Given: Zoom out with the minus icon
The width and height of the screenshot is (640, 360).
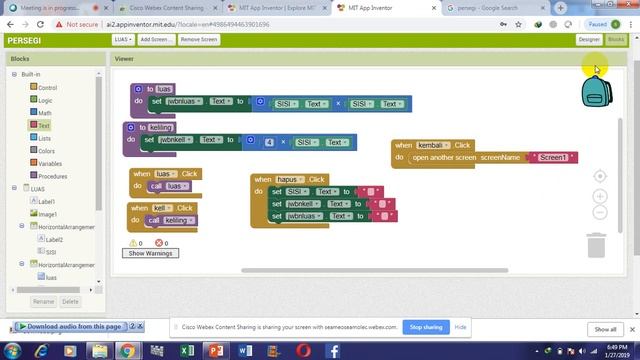Looking at the screenshot, I should [x=600, y=212].
